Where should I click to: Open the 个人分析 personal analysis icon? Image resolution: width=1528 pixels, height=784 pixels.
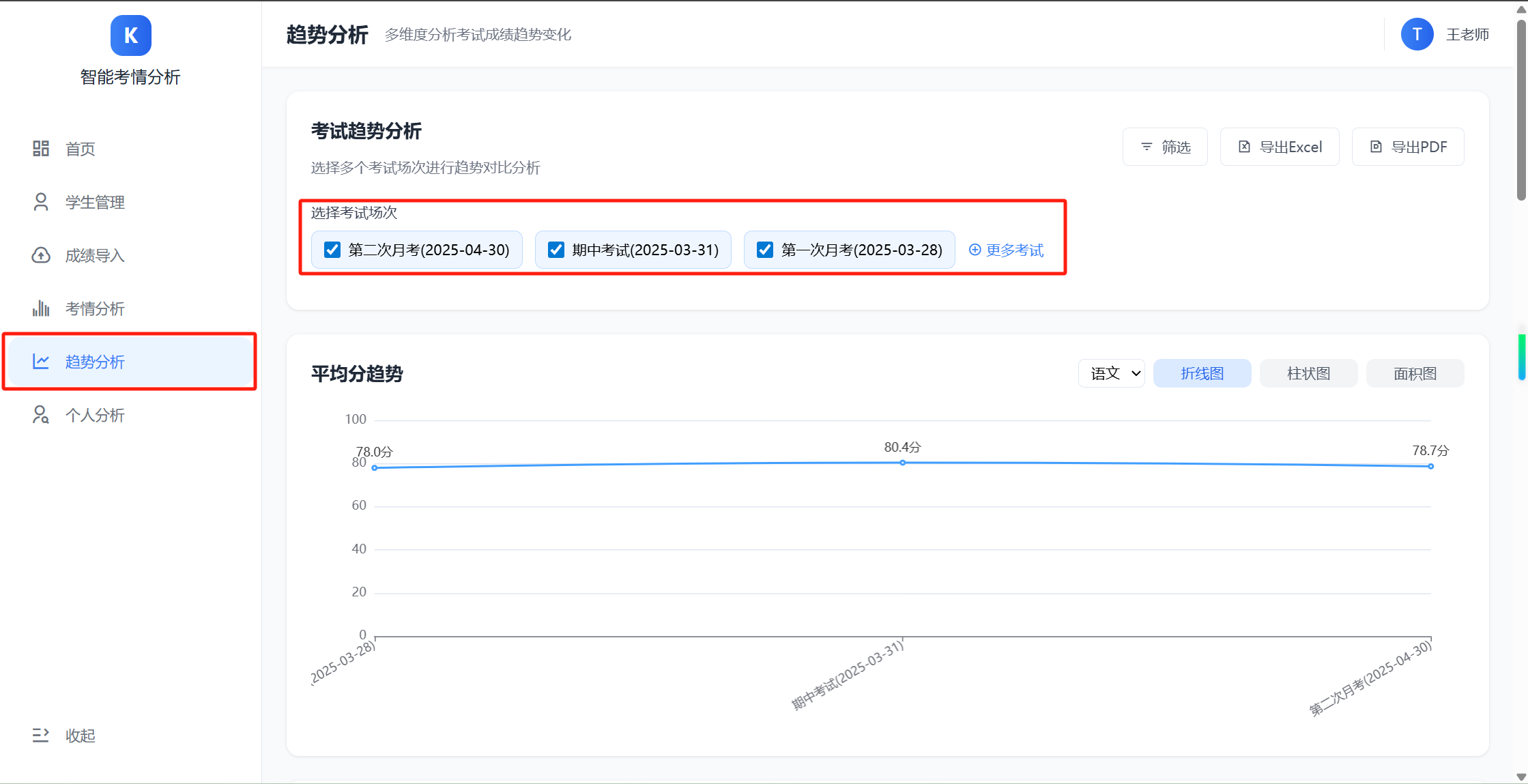coord(40,414)
